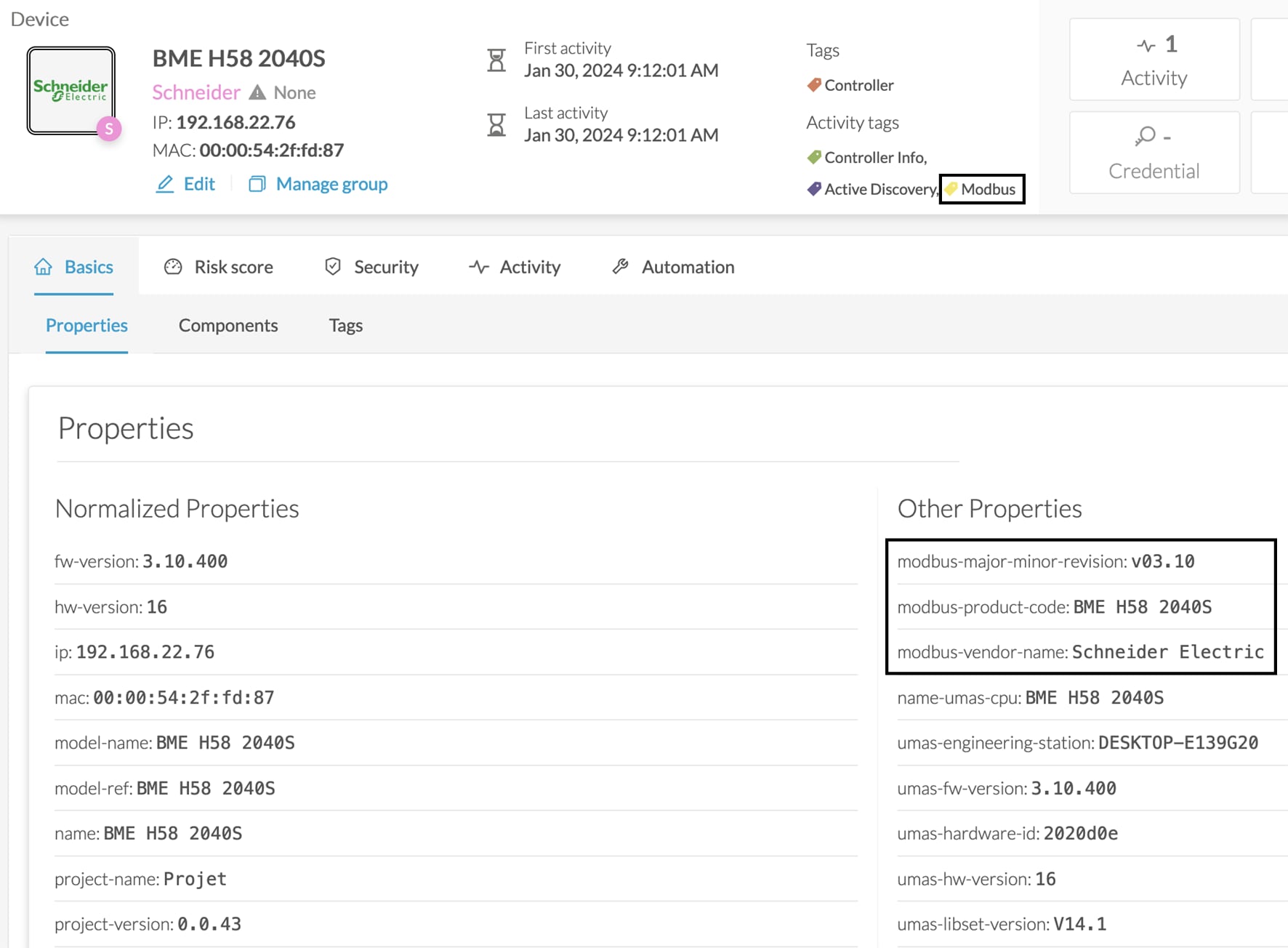Image resolution: width=1288 pixels, height=948 pixels.
Task: Click the yellow Modbus tag icon
Action: coord(951,188)
